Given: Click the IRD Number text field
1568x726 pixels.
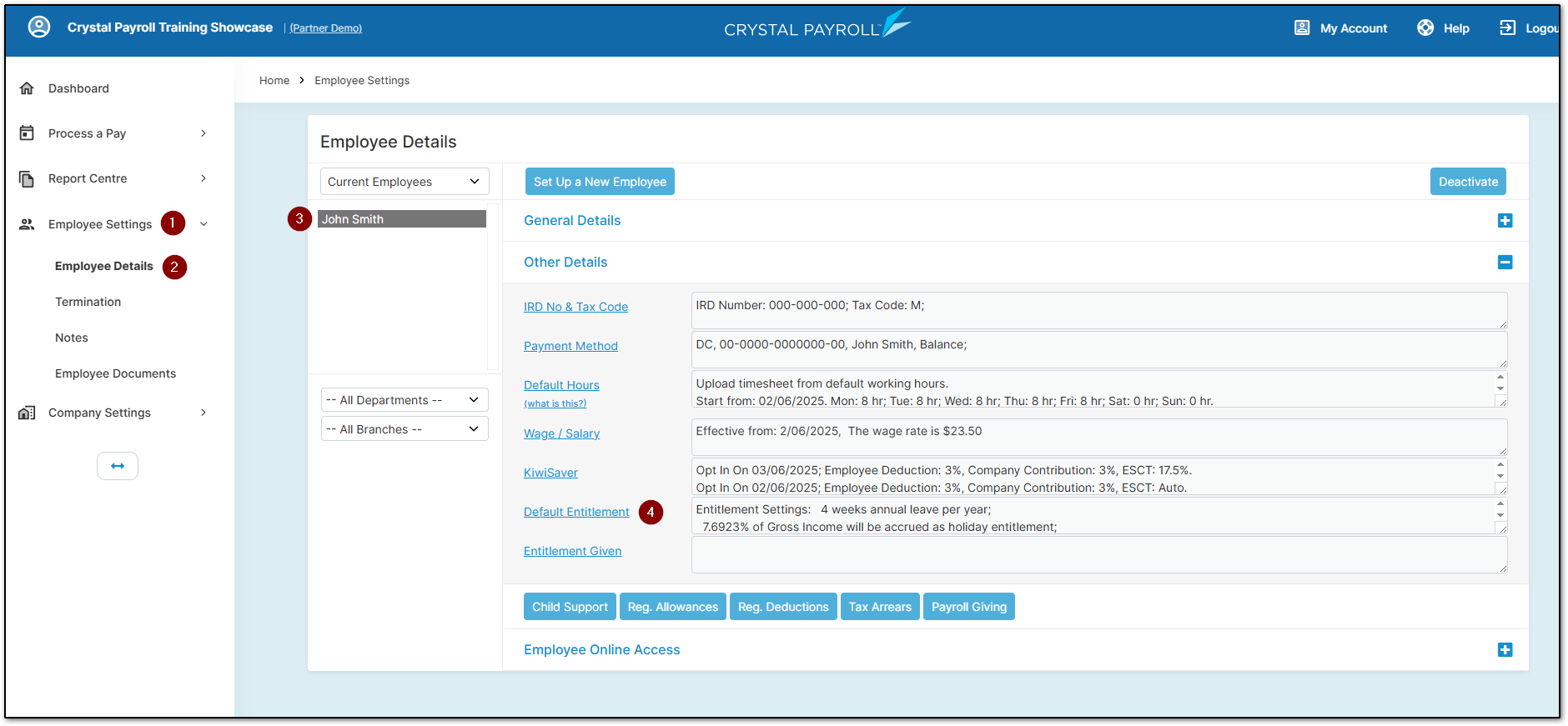Looking at the screenshot, I should tap(1099, 310).
